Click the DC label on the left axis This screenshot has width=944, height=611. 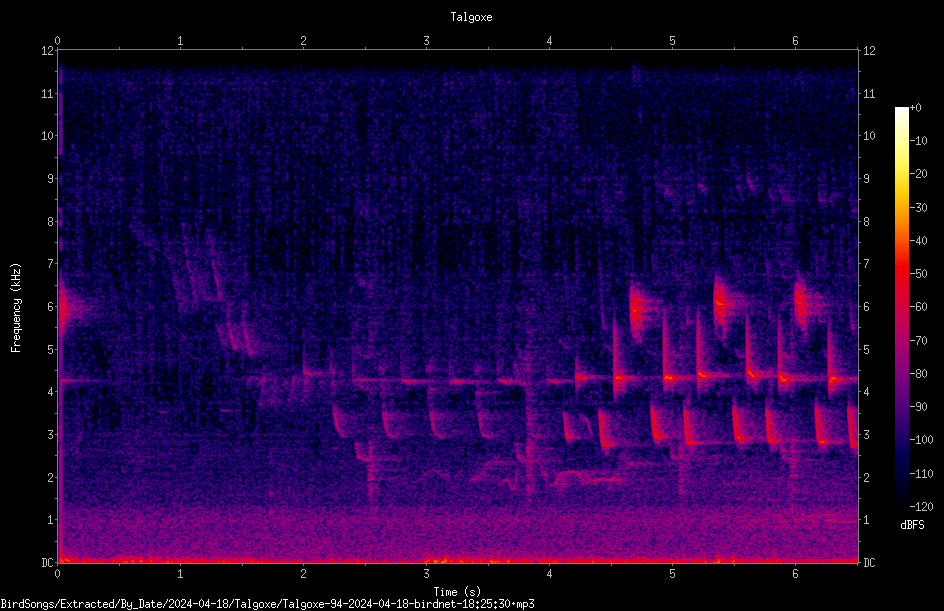[48, 562]
